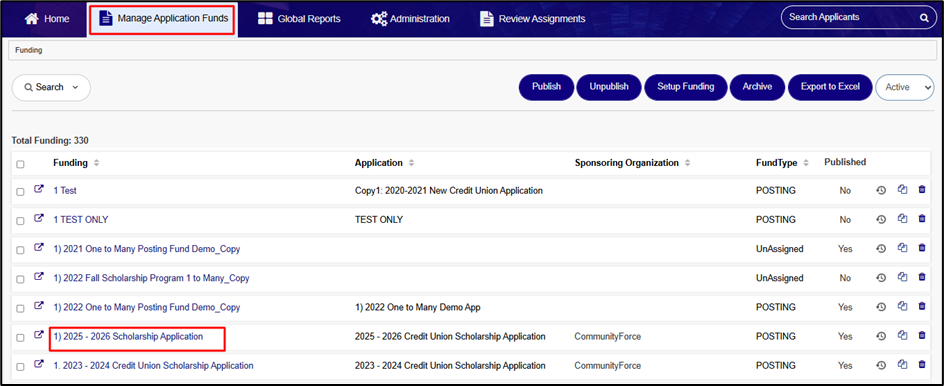
Task: Click Setup Funding button
Action: pos(686,87)
